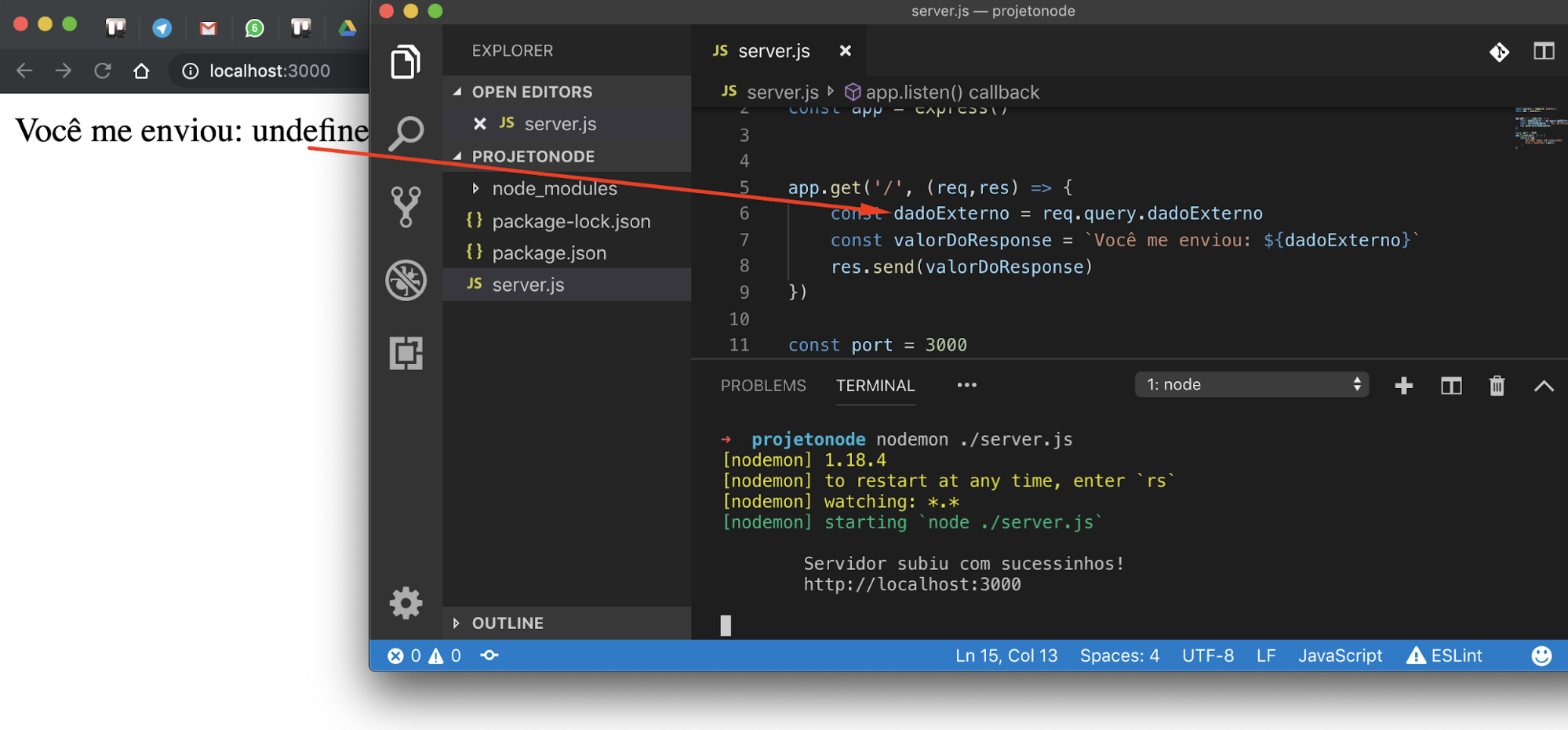The image size is (1568, 730).
Task: Open the Source Control view
Action: (x=406, y=206)
